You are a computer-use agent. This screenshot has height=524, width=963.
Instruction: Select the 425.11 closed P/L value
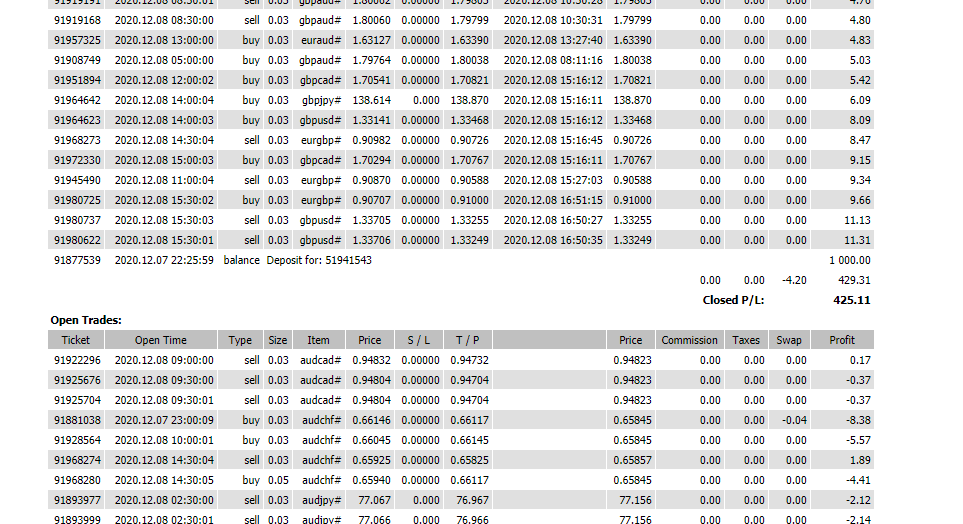coord(852,300)
